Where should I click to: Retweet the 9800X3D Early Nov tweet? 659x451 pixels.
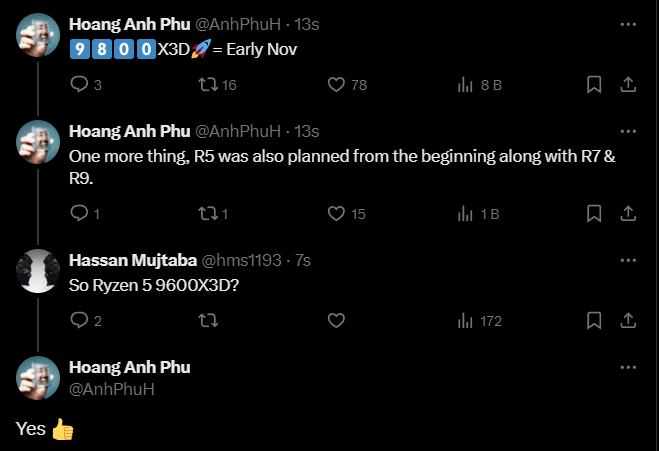pos(208,85)
